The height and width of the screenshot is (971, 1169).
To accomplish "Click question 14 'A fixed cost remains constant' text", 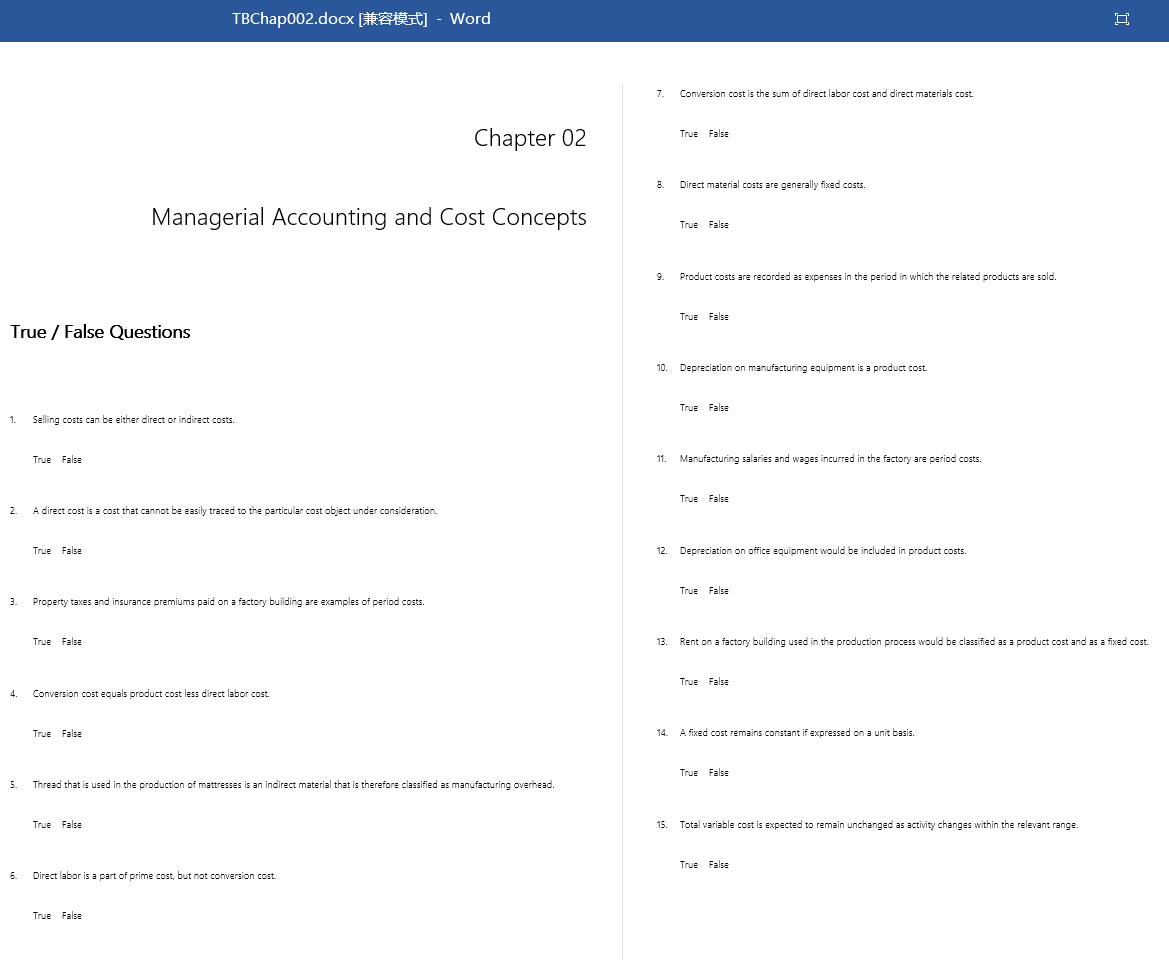I will (x=797, y=733).
